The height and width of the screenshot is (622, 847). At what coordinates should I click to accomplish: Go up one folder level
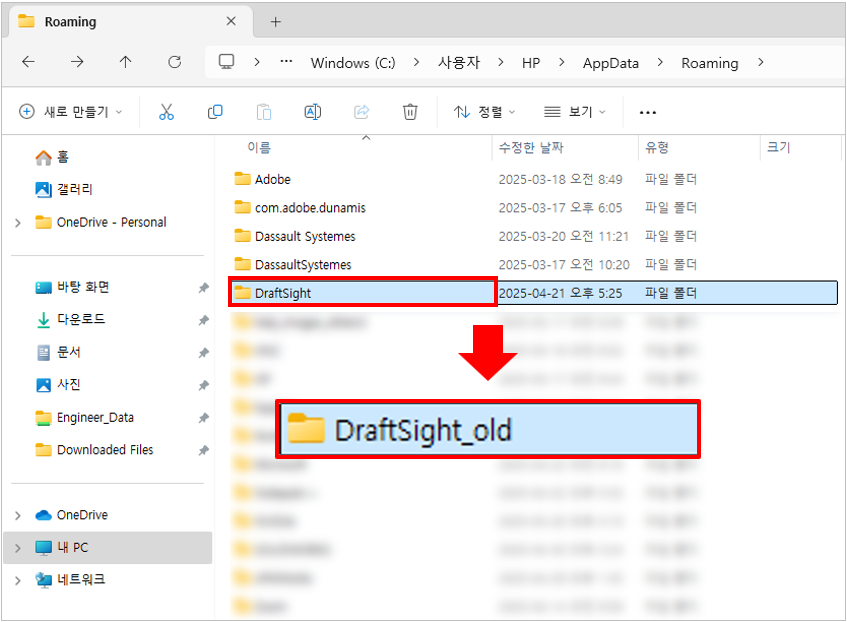click(125, 62)
